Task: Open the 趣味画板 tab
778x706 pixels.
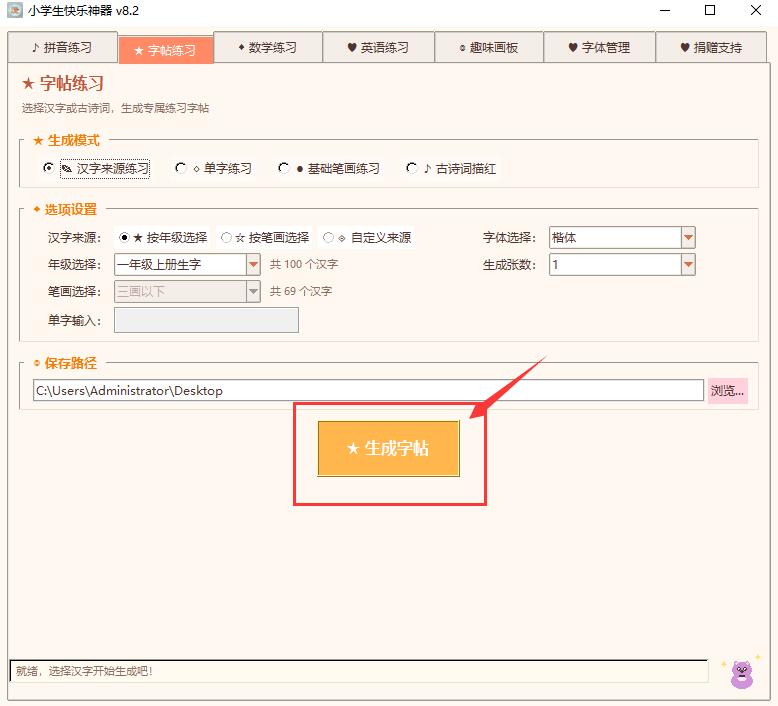Action: (489, 48)
